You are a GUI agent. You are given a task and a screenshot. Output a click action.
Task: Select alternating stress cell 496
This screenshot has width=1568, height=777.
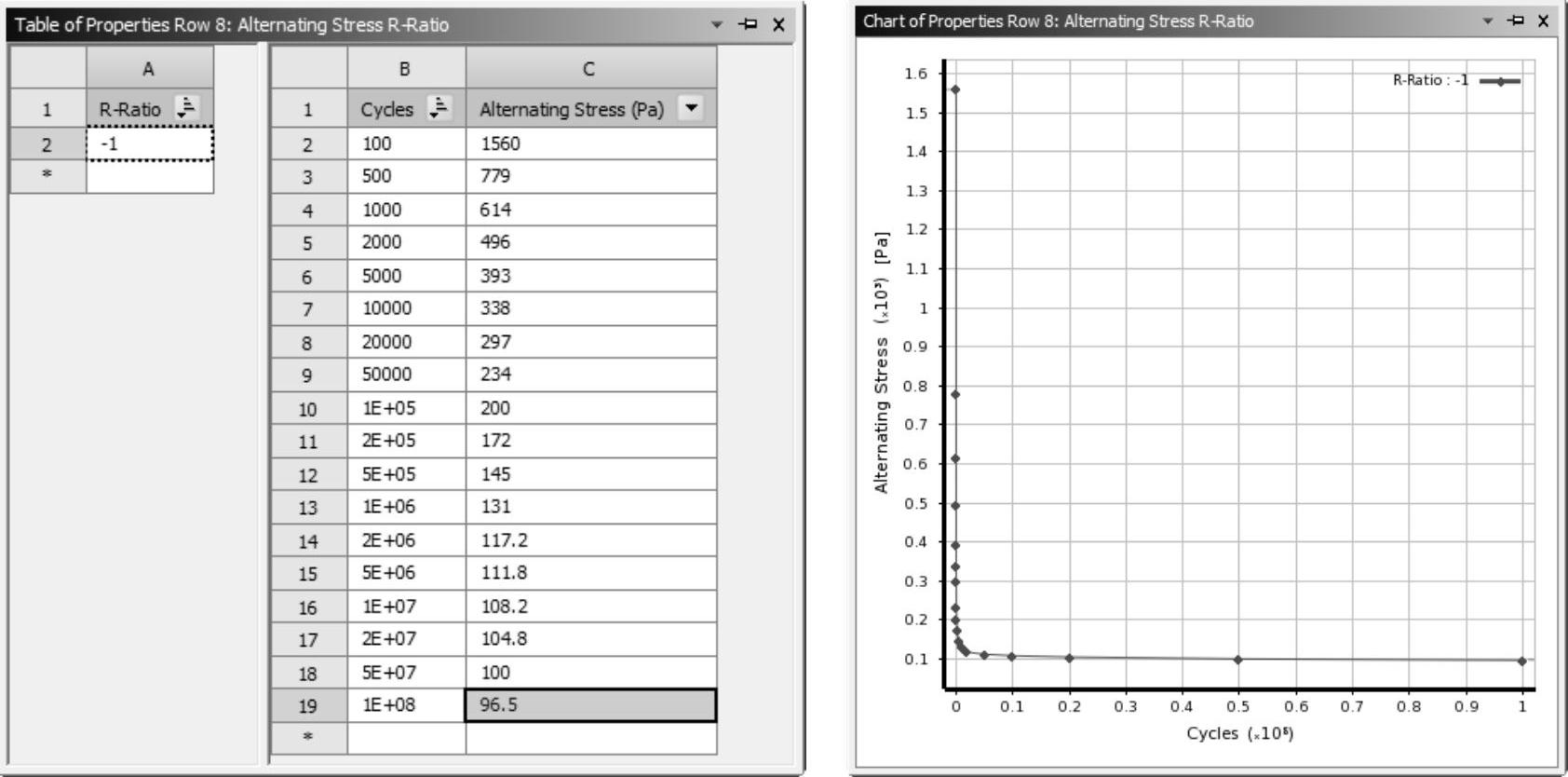click(x=591, y=242)
